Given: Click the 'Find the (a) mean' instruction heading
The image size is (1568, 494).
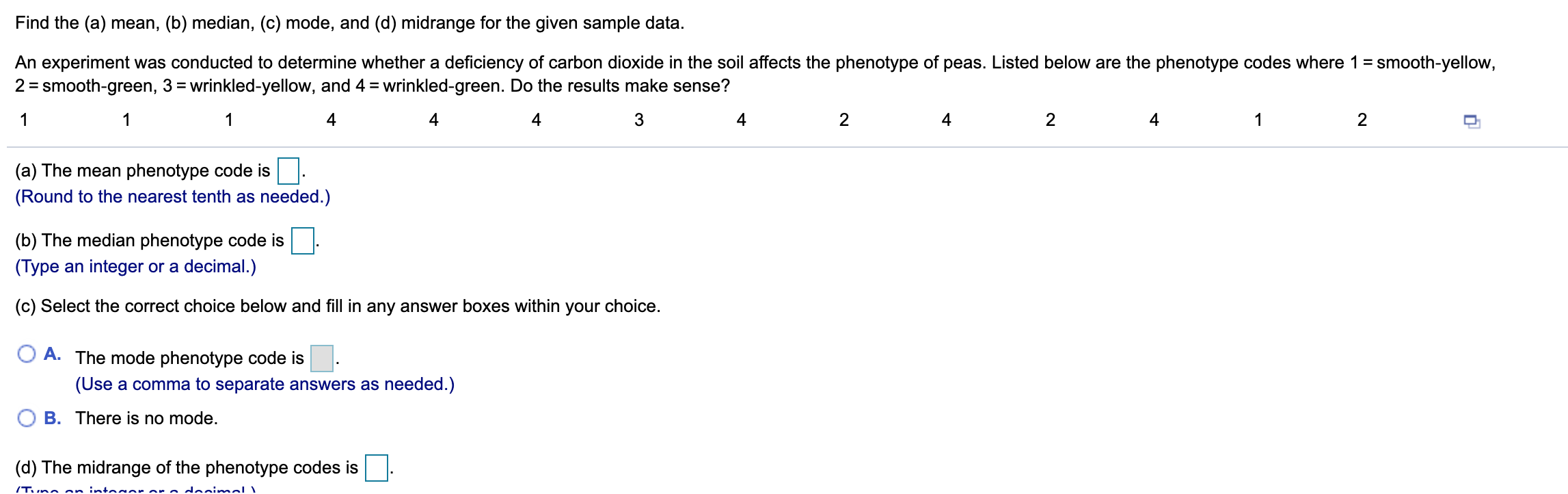Looking at the screenshot, I should 349,23.
